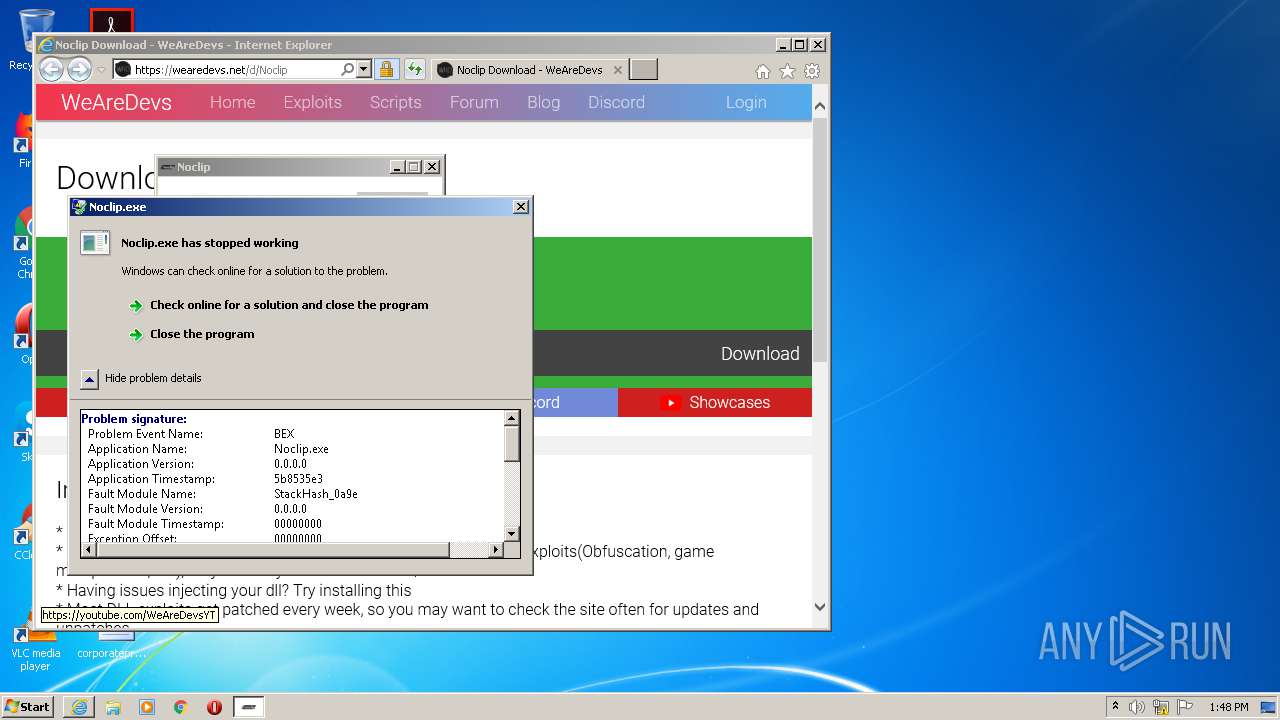Click green arrow beside Check online option
The height and width of the screenshot is (720, 1280).
[x=136, y=306]
